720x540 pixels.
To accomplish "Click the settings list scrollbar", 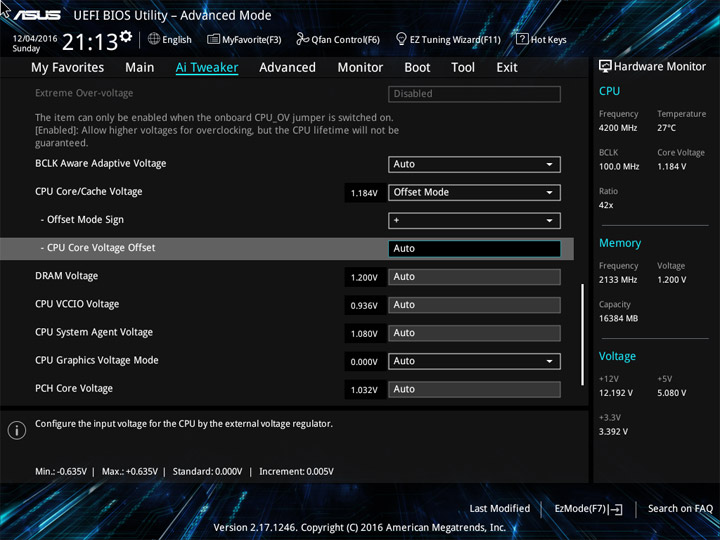I will [x=583, y=334].
